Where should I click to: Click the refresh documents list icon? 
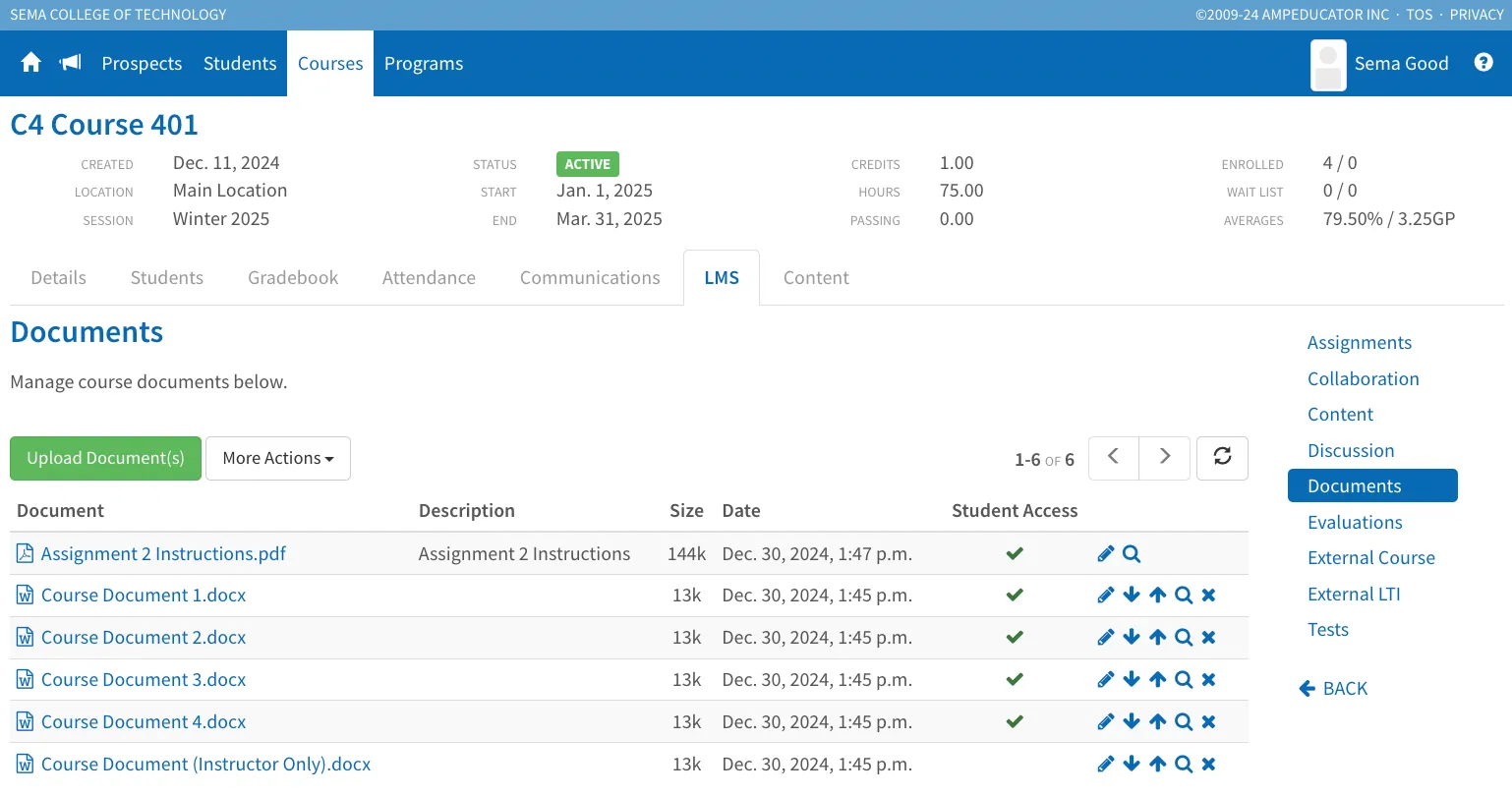tap(1222, 458)
